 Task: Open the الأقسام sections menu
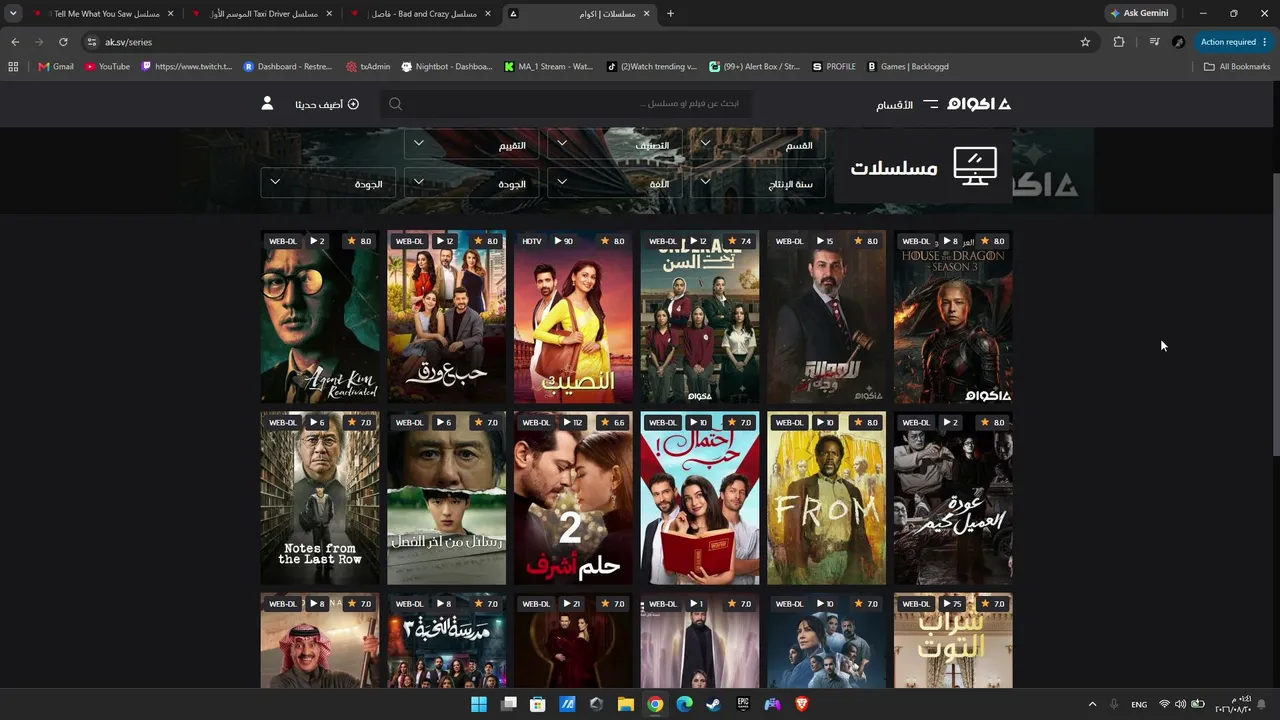pos(894,105)
